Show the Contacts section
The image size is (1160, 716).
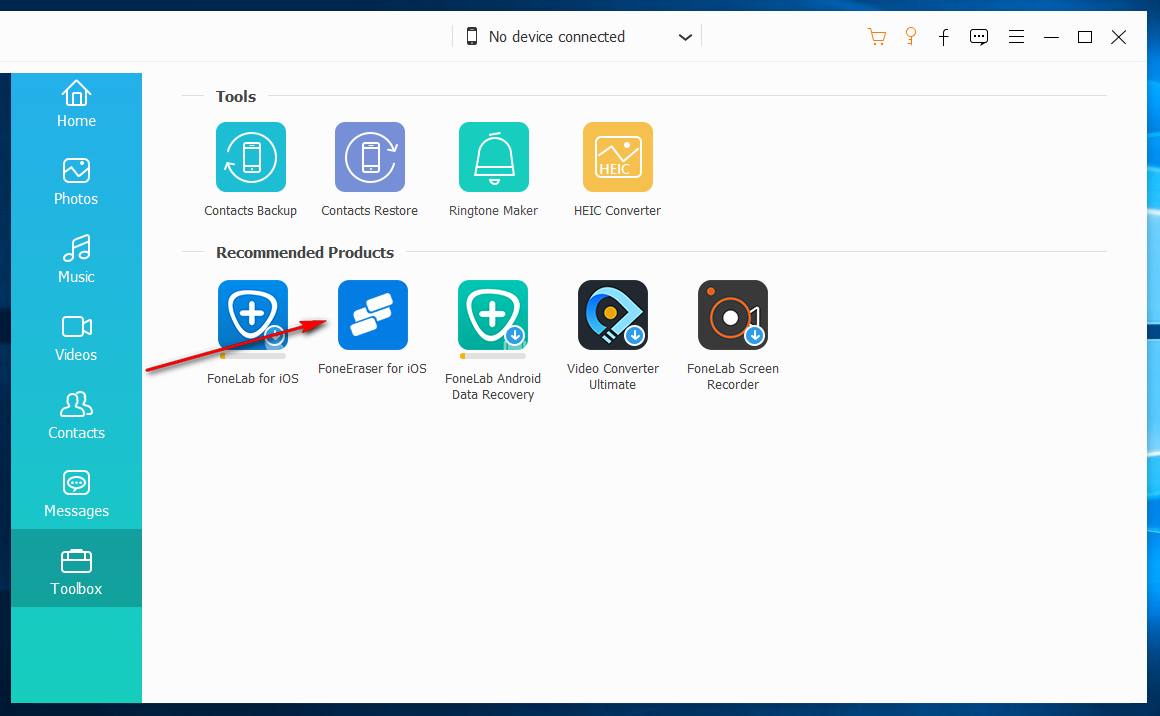point(76,416)
